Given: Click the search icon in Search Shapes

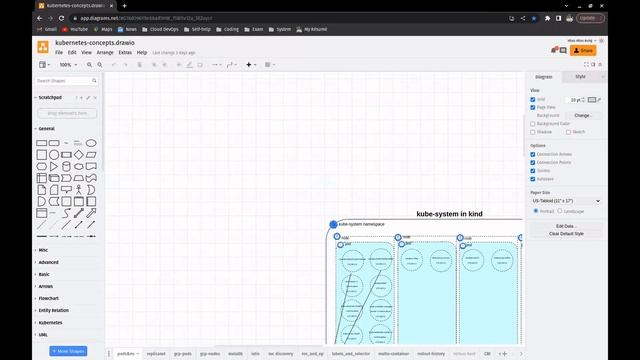Looking at the screenshot, I should [x=94, y=81].
